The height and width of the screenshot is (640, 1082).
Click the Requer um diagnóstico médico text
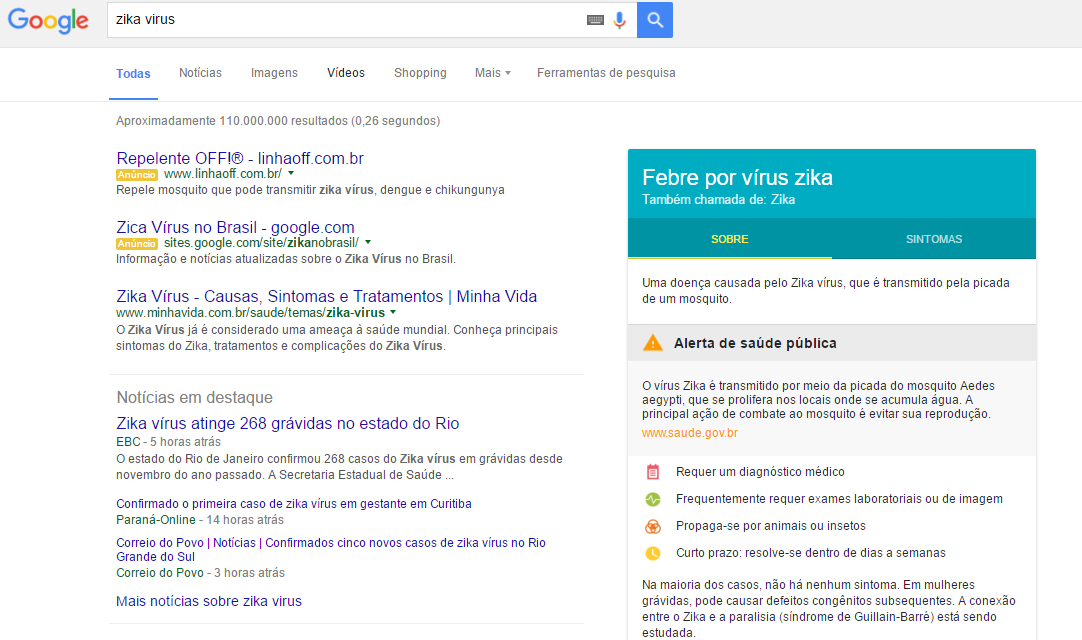pos(760,472)
